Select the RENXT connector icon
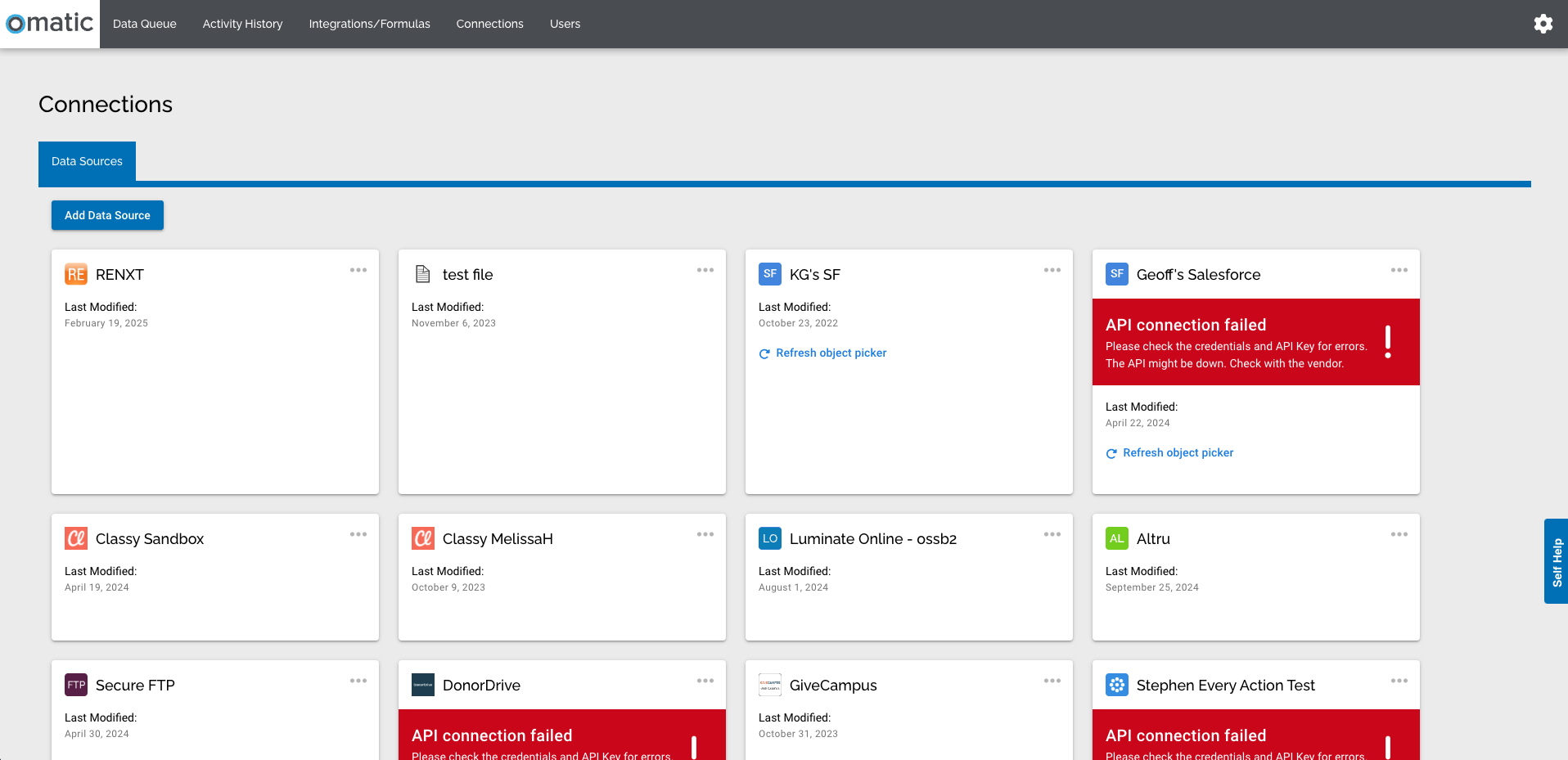Viewport: 1568px width, 760px height. (x=76, y=274)
